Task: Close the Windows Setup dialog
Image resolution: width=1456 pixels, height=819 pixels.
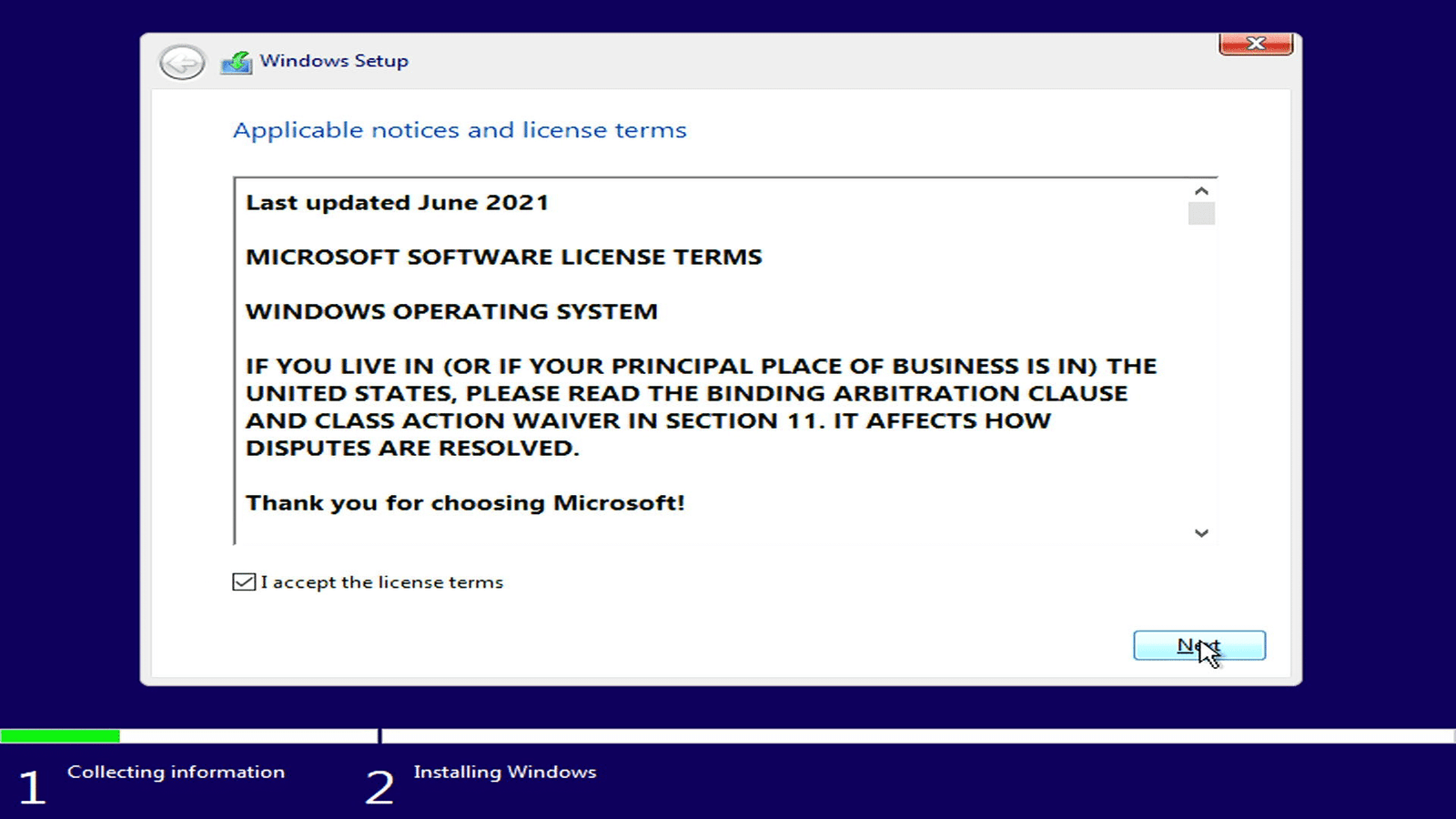Action: click(1256, 44)
